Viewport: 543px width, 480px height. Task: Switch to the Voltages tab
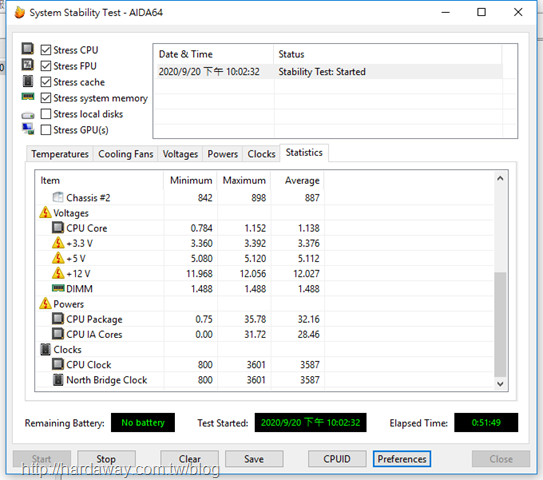(x=180, y=154)
